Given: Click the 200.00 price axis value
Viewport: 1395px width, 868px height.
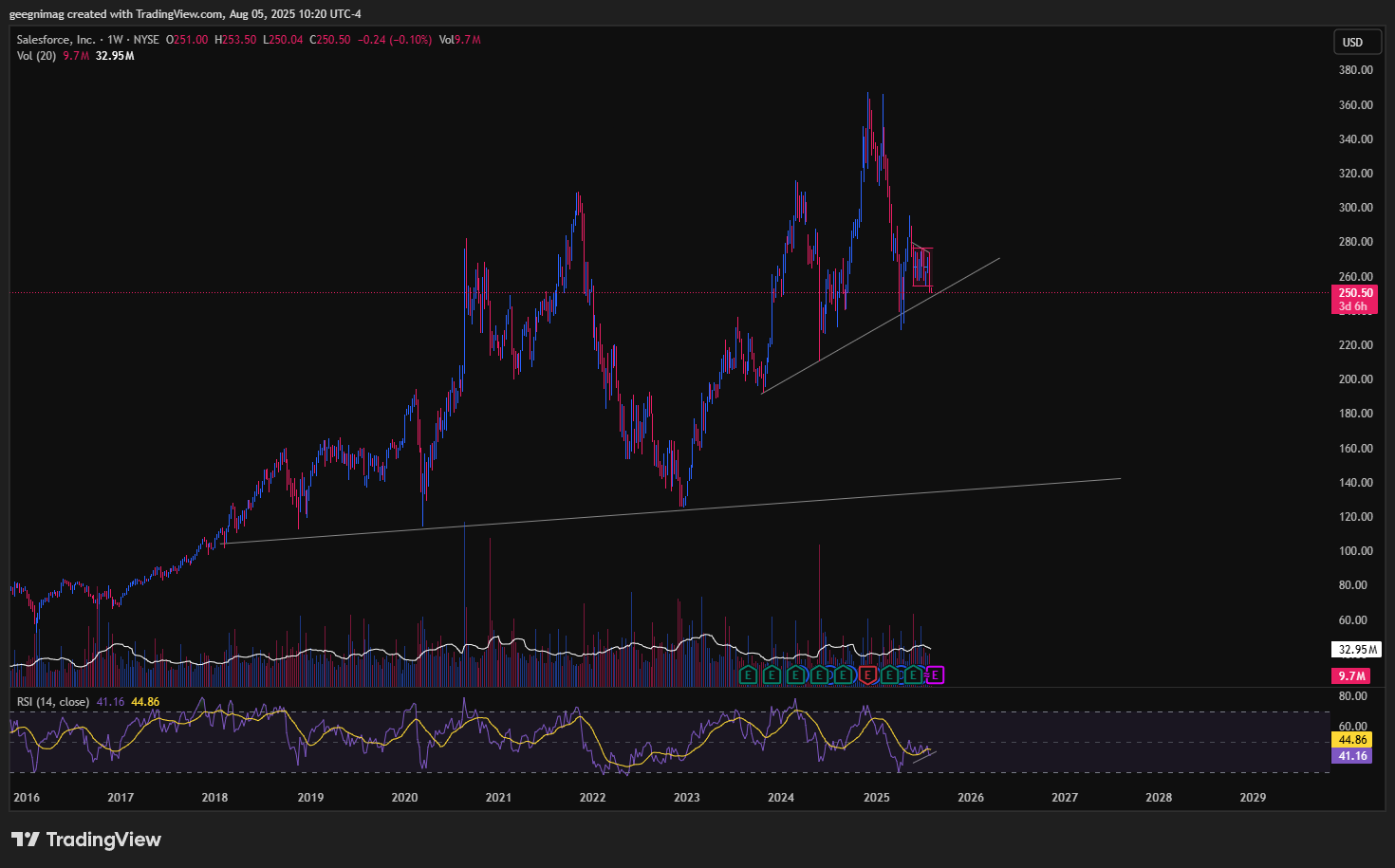Looking at the screenshot, I should (1355, 379).
